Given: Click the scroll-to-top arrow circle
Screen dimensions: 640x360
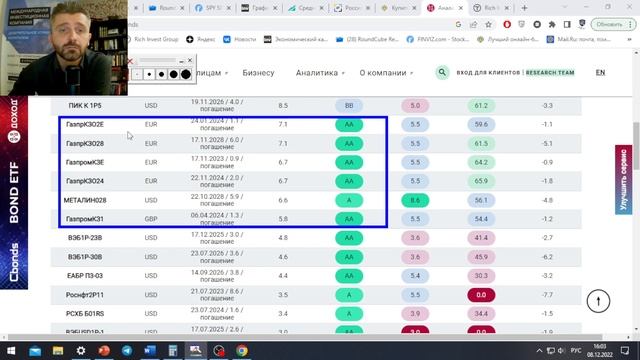Looking at the screenshot, I should click(x=598, y=301).
